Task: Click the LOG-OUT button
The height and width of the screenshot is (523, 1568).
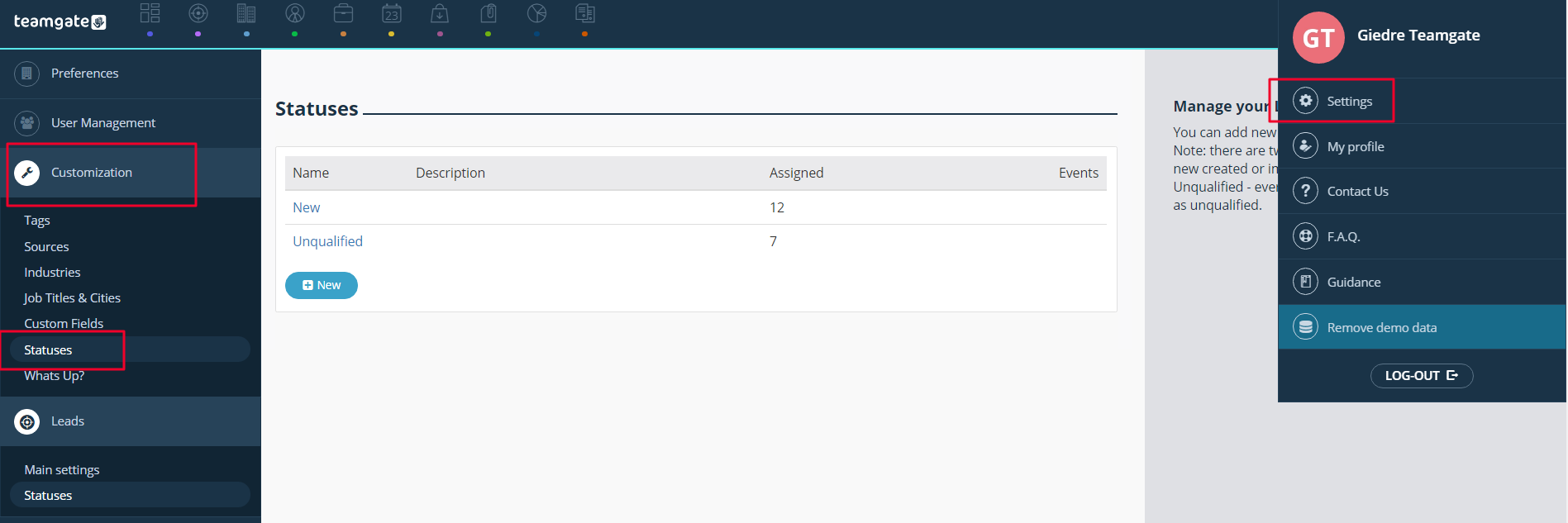Action: pyautogui.click(x=1422, y=376)
